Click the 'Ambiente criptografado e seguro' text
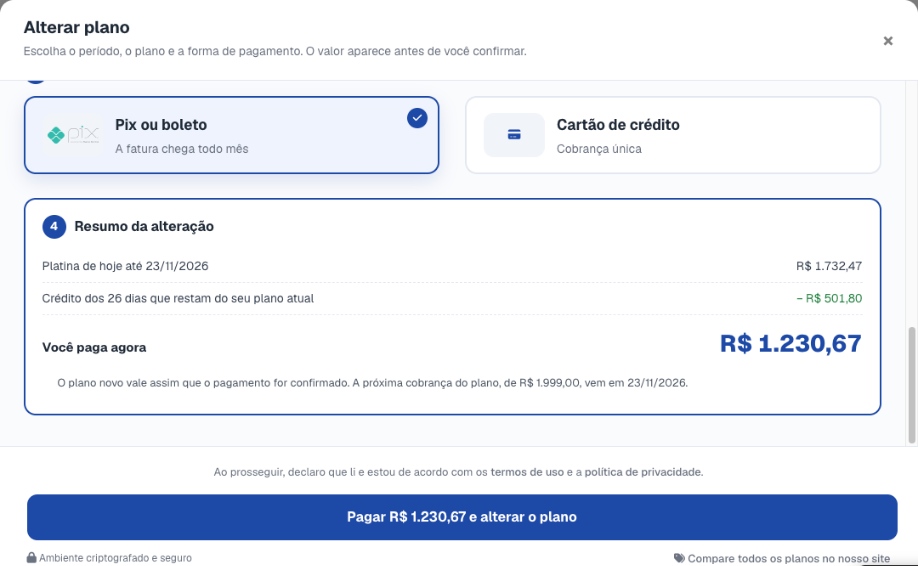This screenshot has height=566, width=918. 115,558
